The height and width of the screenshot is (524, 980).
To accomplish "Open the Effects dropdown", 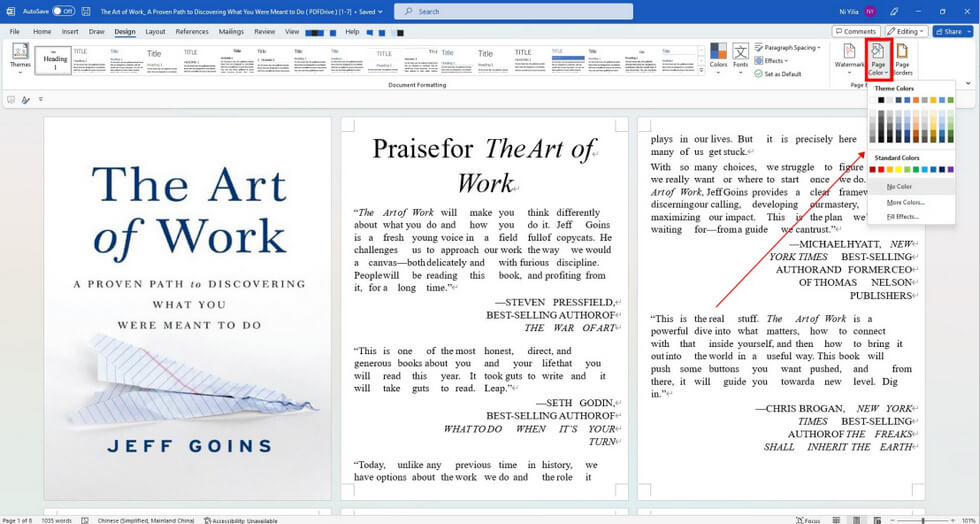I will 772,61.
